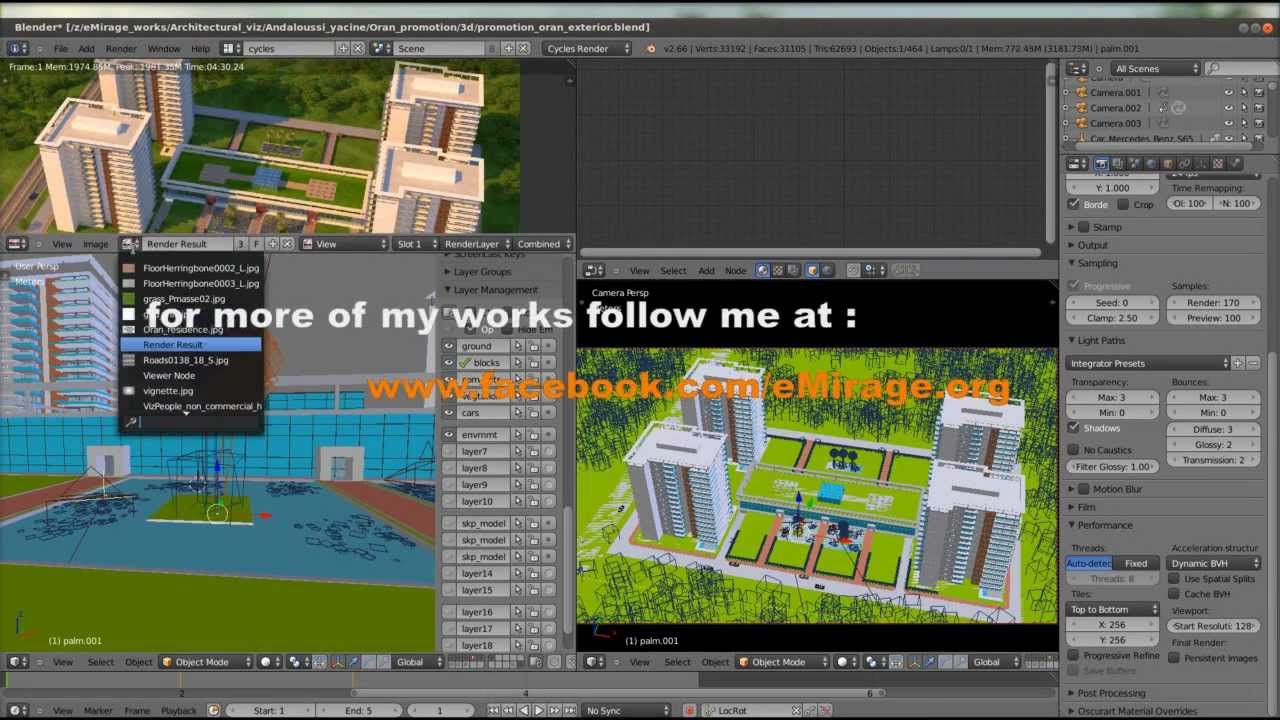Open the Top to Bottom tile order dropdown
The width and height of the screenshot is (1280, 720).
pyautogui.click(x=1113, y=609)
